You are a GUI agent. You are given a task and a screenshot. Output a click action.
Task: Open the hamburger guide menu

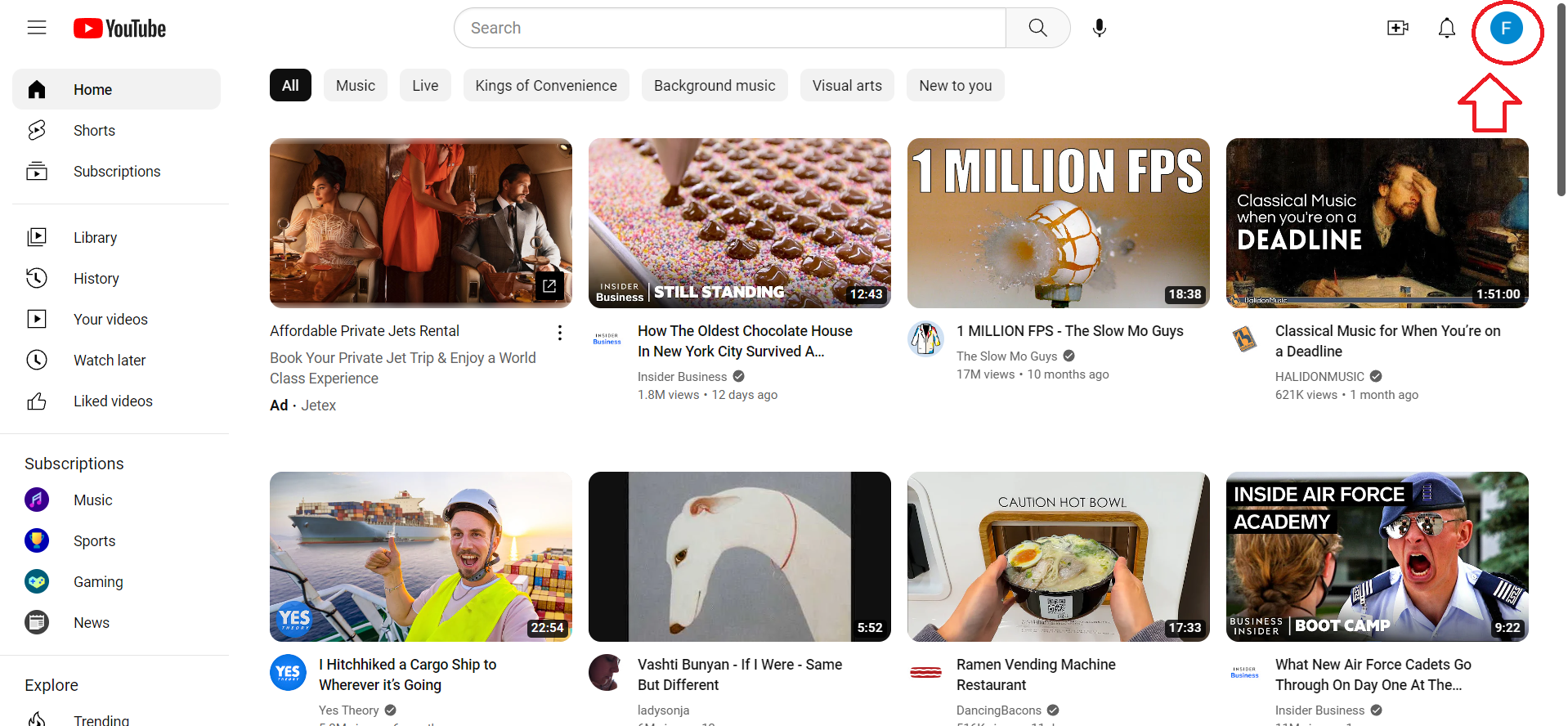click(37, 28)
